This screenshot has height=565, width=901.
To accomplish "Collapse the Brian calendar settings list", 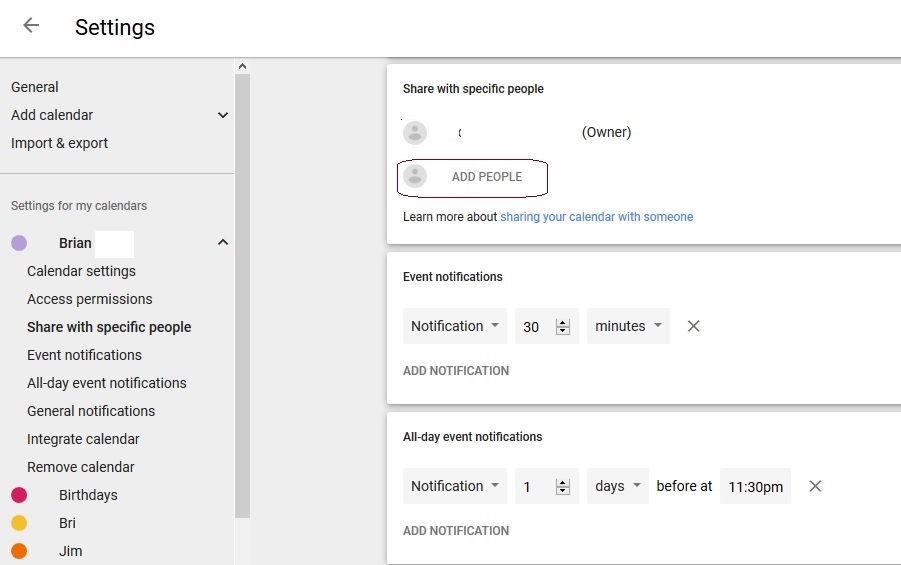I will coord(222,243).
